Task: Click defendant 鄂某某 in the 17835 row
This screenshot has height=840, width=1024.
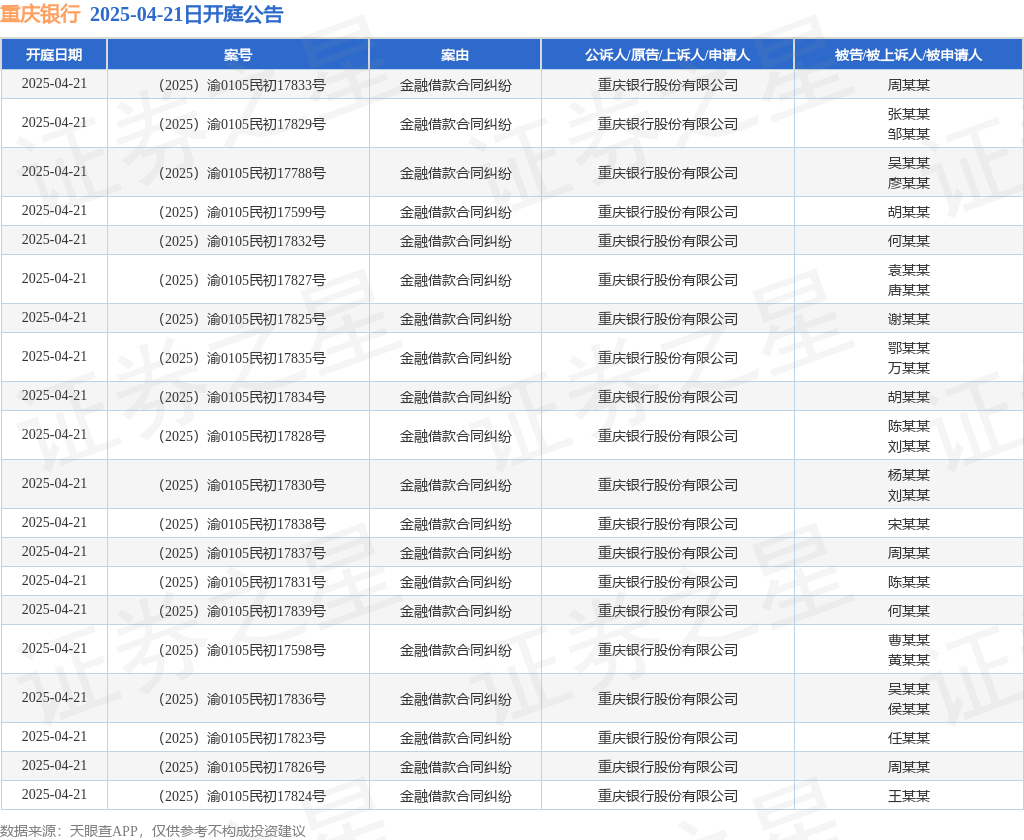Action: point(908,348)
